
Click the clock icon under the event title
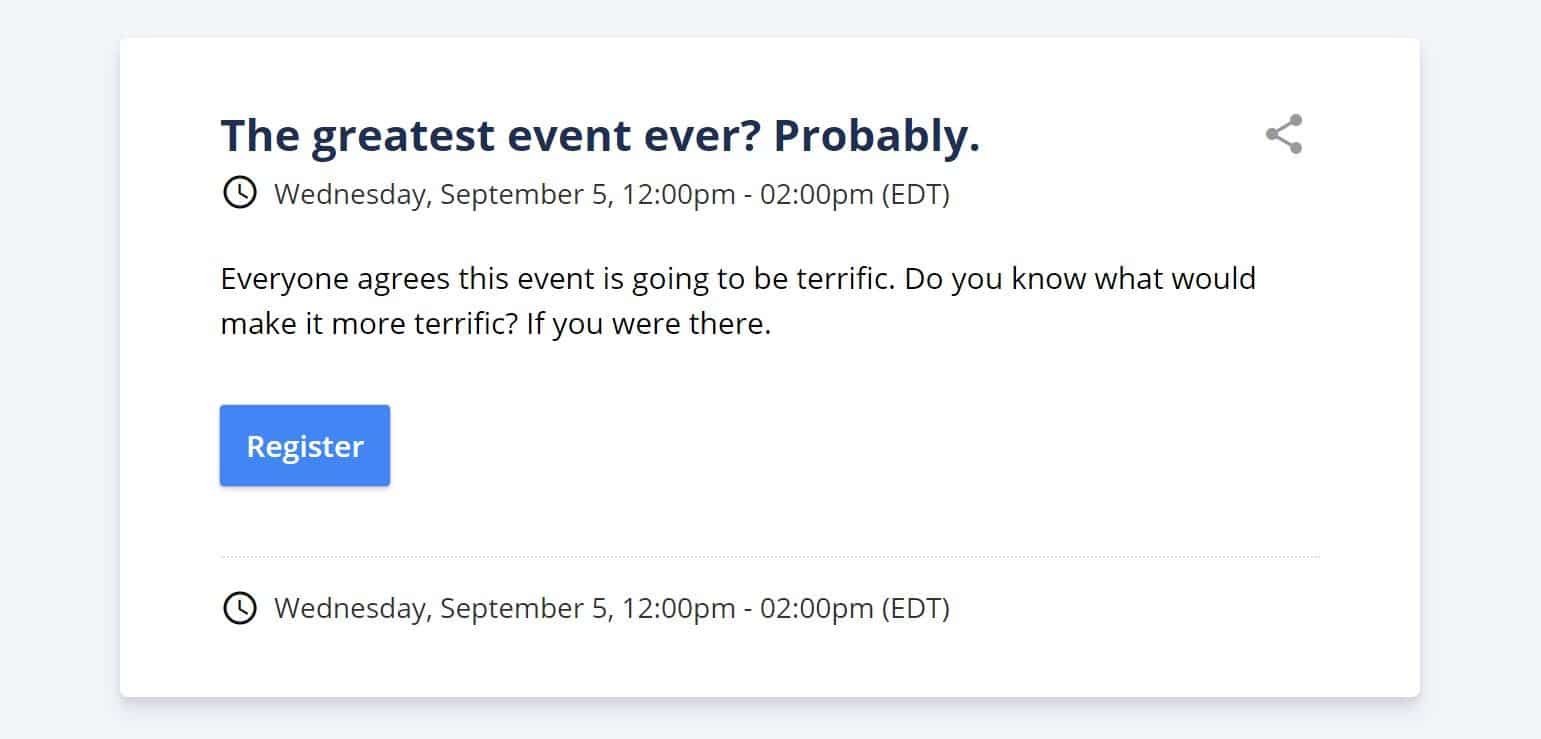click(x=239, y=192)
